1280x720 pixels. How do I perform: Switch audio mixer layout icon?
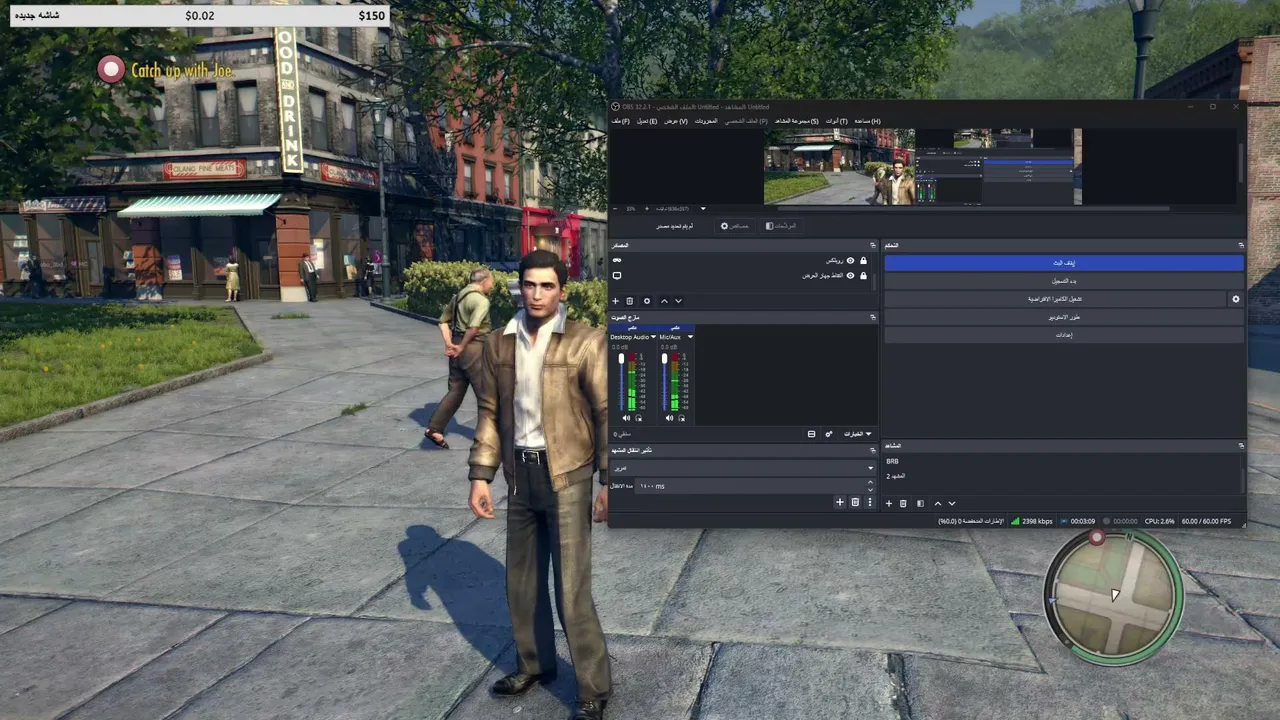tap(811, 434)
